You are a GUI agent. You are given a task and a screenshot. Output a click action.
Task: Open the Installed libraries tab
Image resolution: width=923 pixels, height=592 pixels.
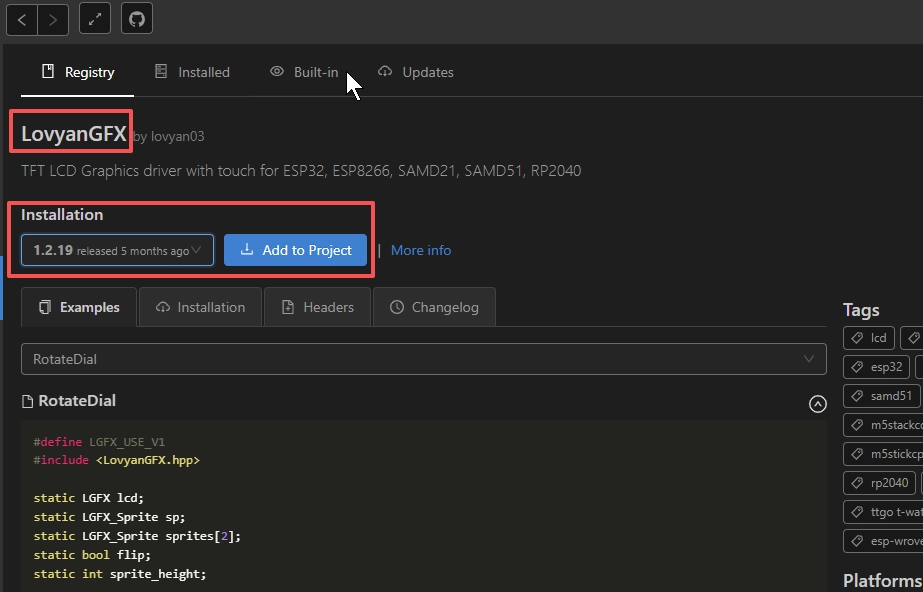(192, 72)
